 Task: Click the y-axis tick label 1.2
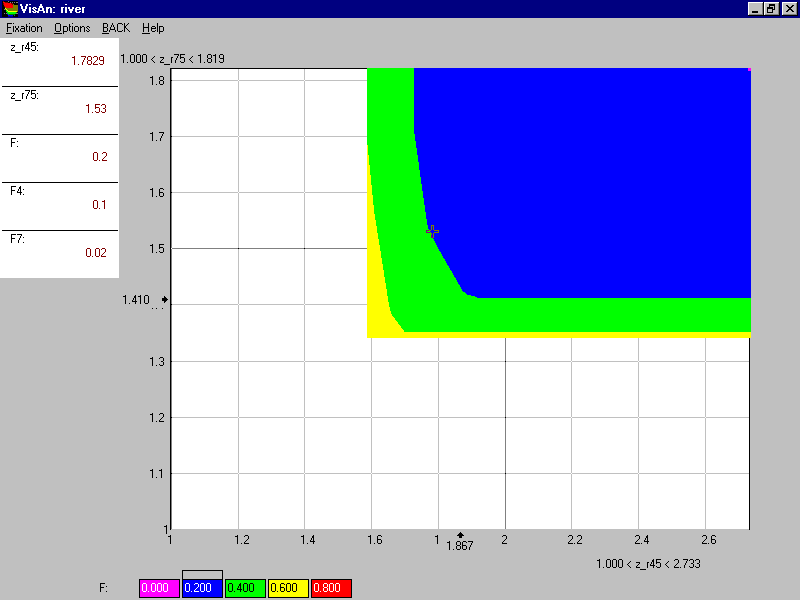click(157, 418)
